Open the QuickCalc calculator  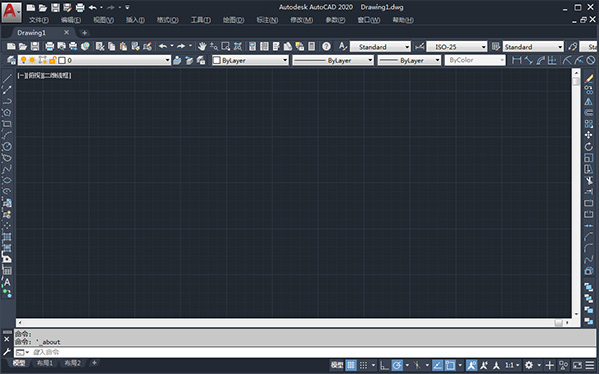coord(312,47)
